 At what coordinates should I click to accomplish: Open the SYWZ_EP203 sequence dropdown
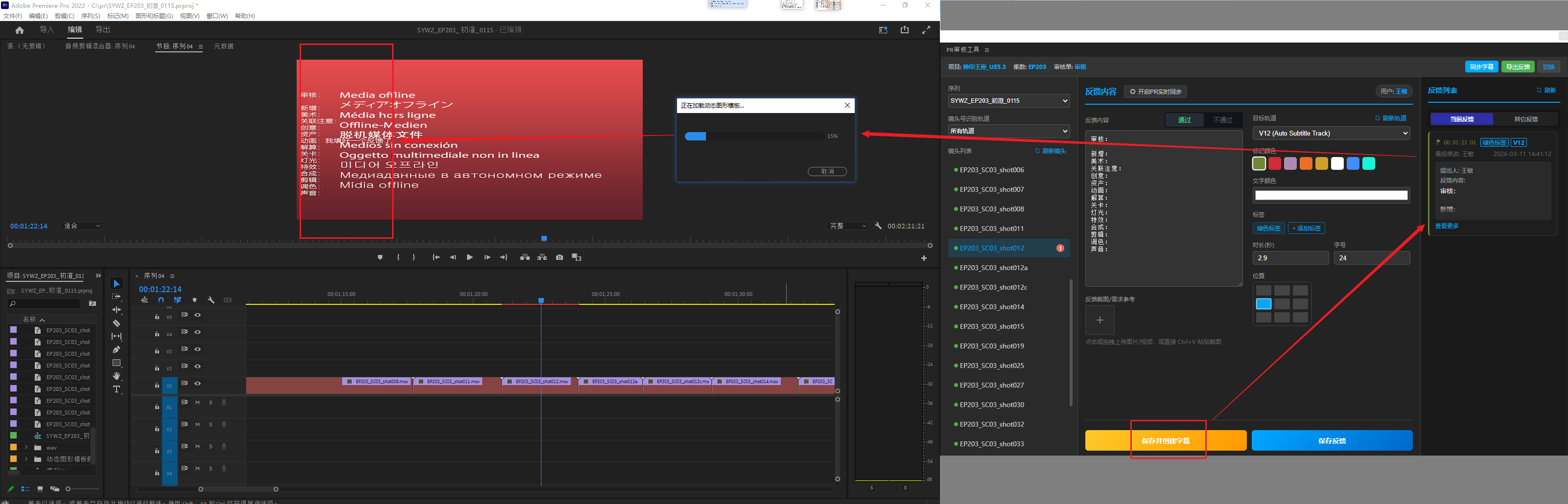point(1008,101)
